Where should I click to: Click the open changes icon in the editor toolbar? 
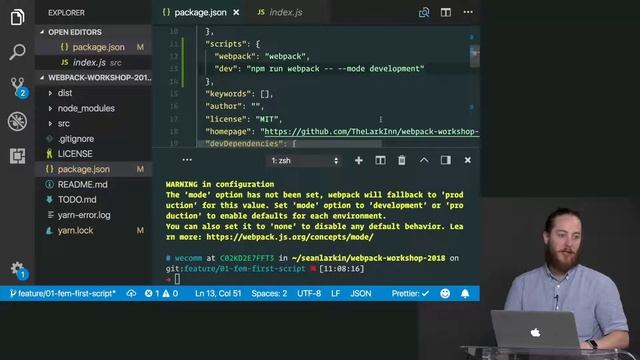click(424, 13)
